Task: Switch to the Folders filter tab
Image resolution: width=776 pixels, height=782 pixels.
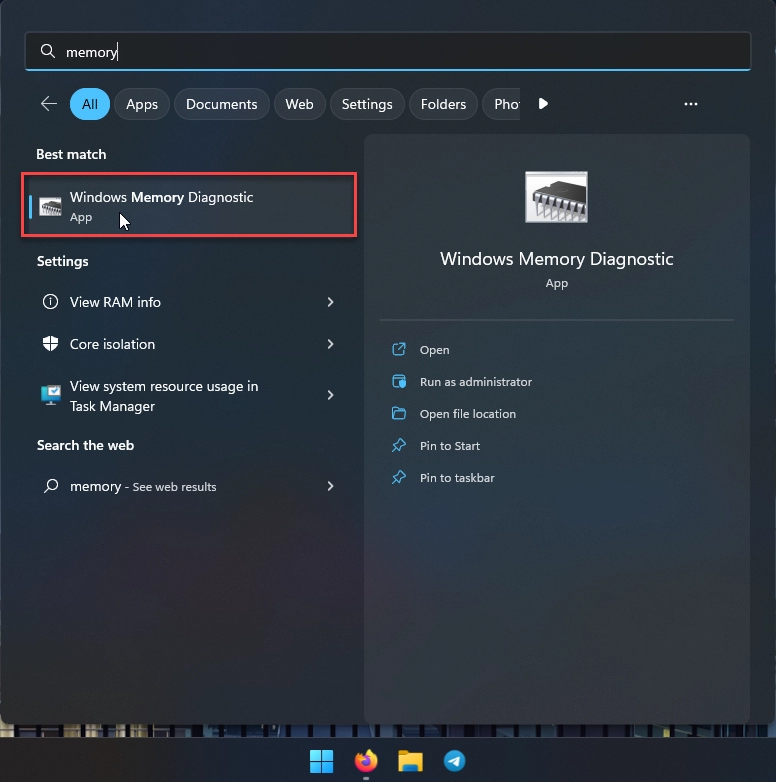Action: (x=443, y=104)
